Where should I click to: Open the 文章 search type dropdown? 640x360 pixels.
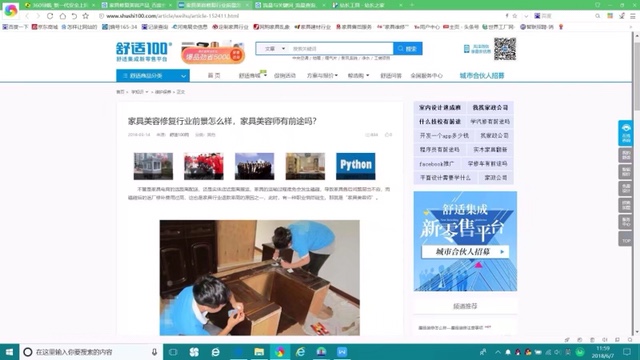click(x=274, y=49)
